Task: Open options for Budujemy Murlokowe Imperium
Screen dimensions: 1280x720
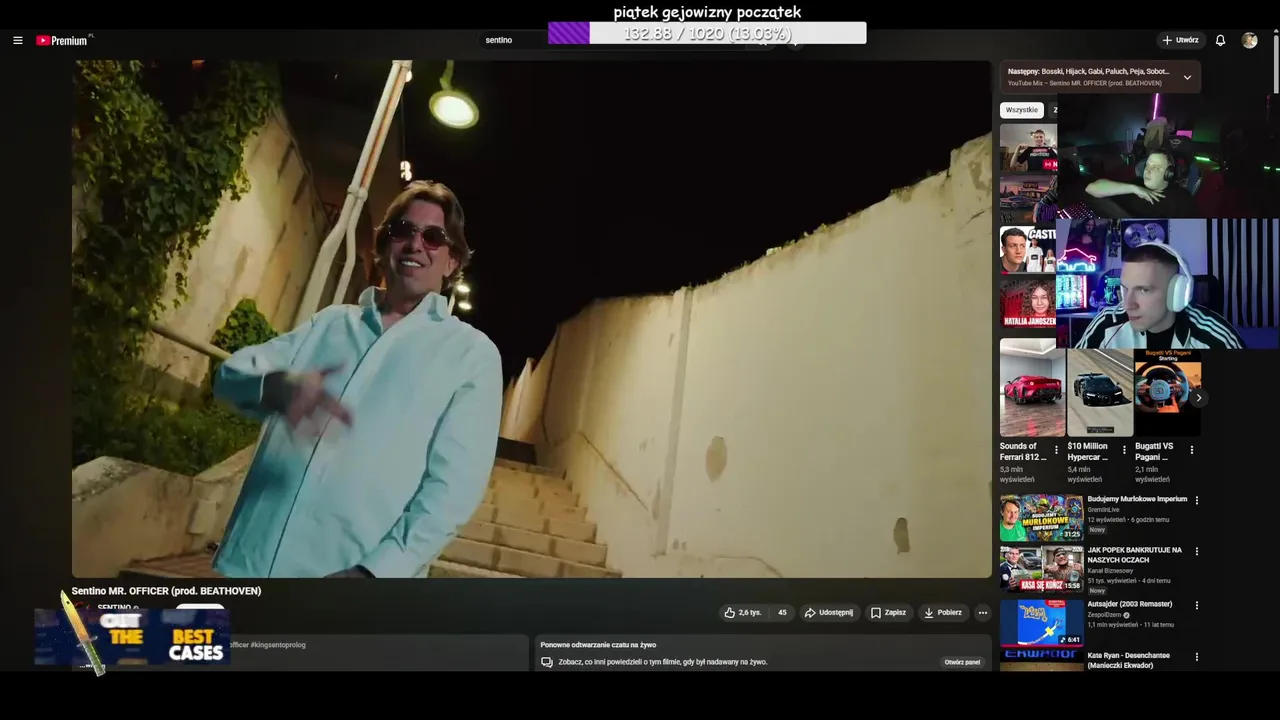Action: (1197, 500)
